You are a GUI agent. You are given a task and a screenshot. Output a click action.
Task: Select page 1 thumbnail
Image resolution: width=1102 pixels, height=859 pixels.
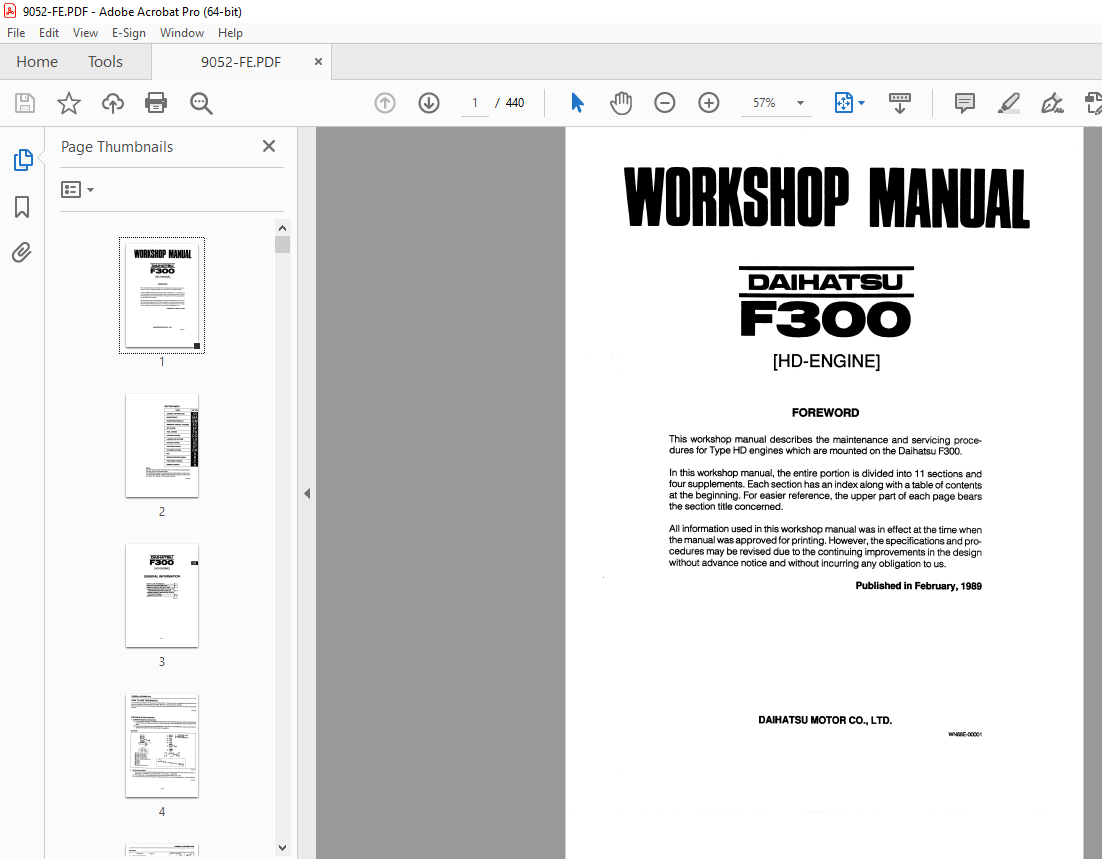(162, 295)
